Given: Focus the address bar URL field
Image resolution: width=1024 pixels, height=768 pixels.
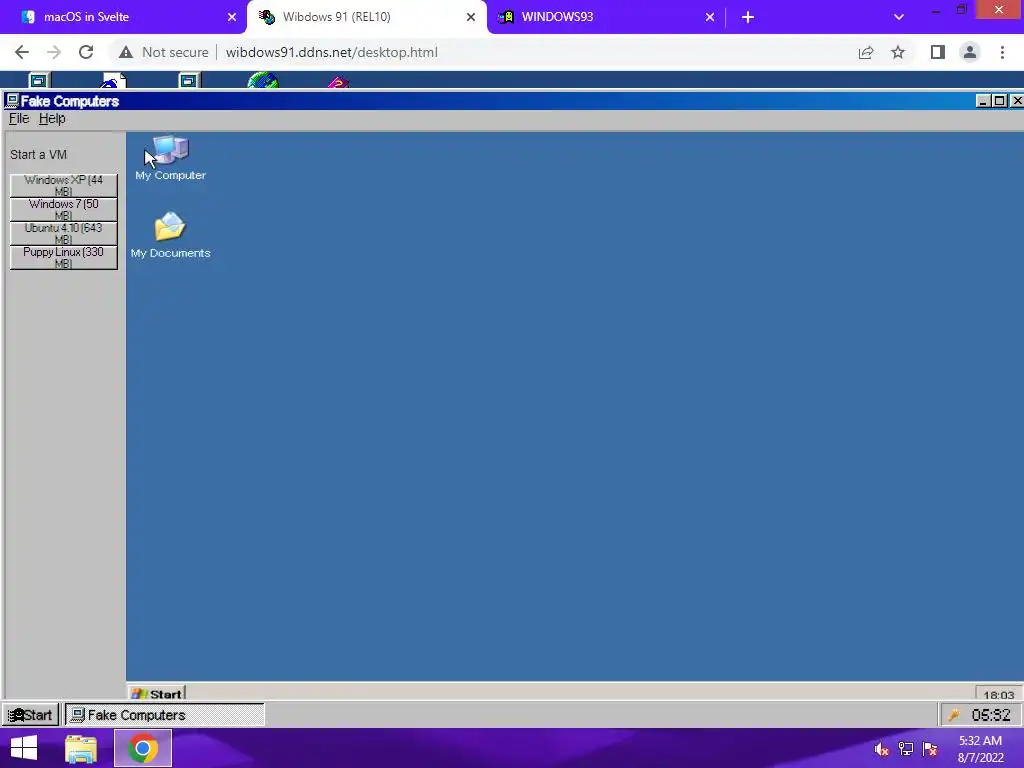Looking at the screenshot, I should [x=332, y=52].
